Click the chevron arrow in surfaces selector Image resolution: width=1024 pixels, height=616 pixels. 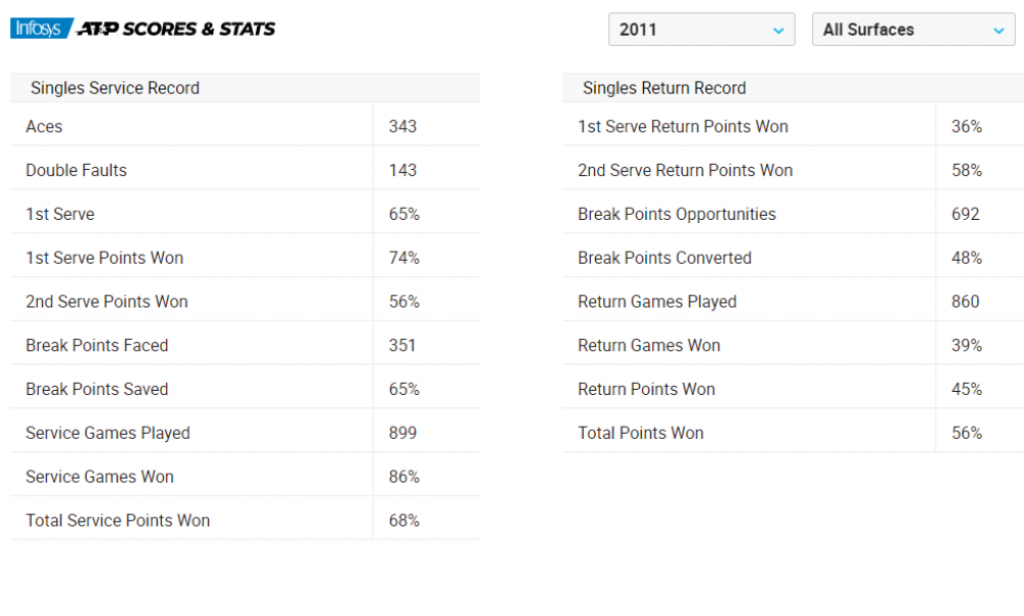coord(998,31)
